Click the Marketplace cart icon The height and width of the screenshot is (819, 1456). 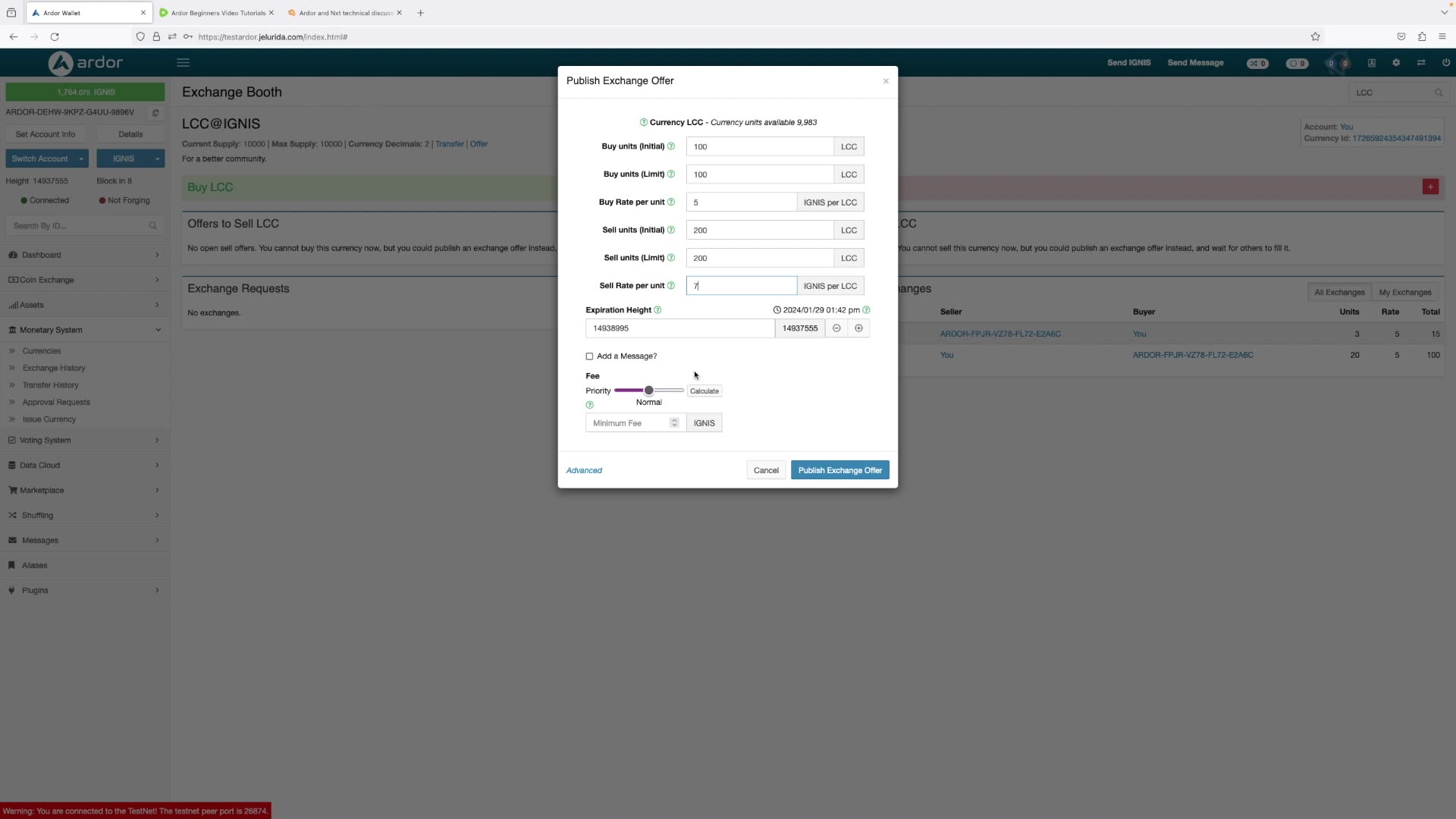(x=12, y=490)
